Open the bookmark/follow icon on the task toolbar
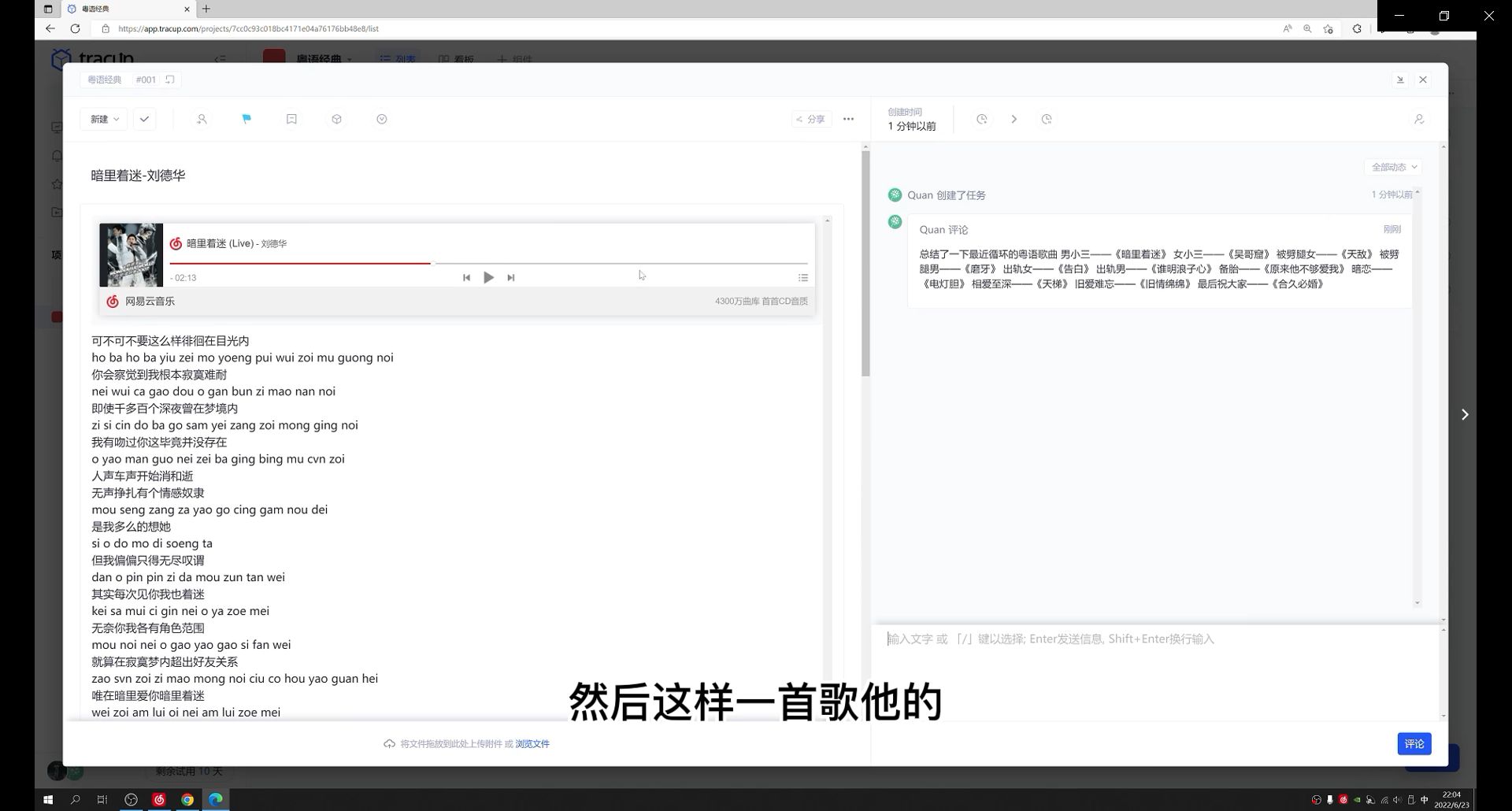The width and height of the screenshot is (1512, 811). coord(291,119)
